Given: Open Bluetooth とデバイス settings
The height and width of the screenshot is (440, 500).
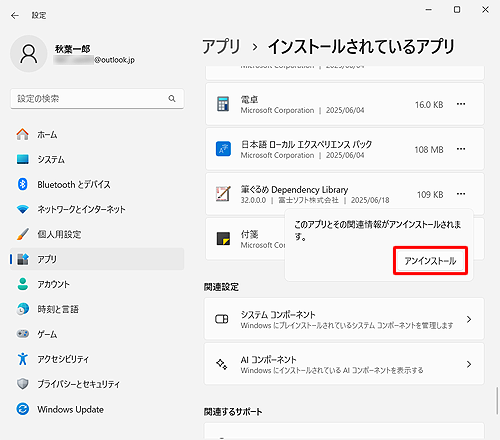Looking at the screenshot, I should [x=97, y=184].
